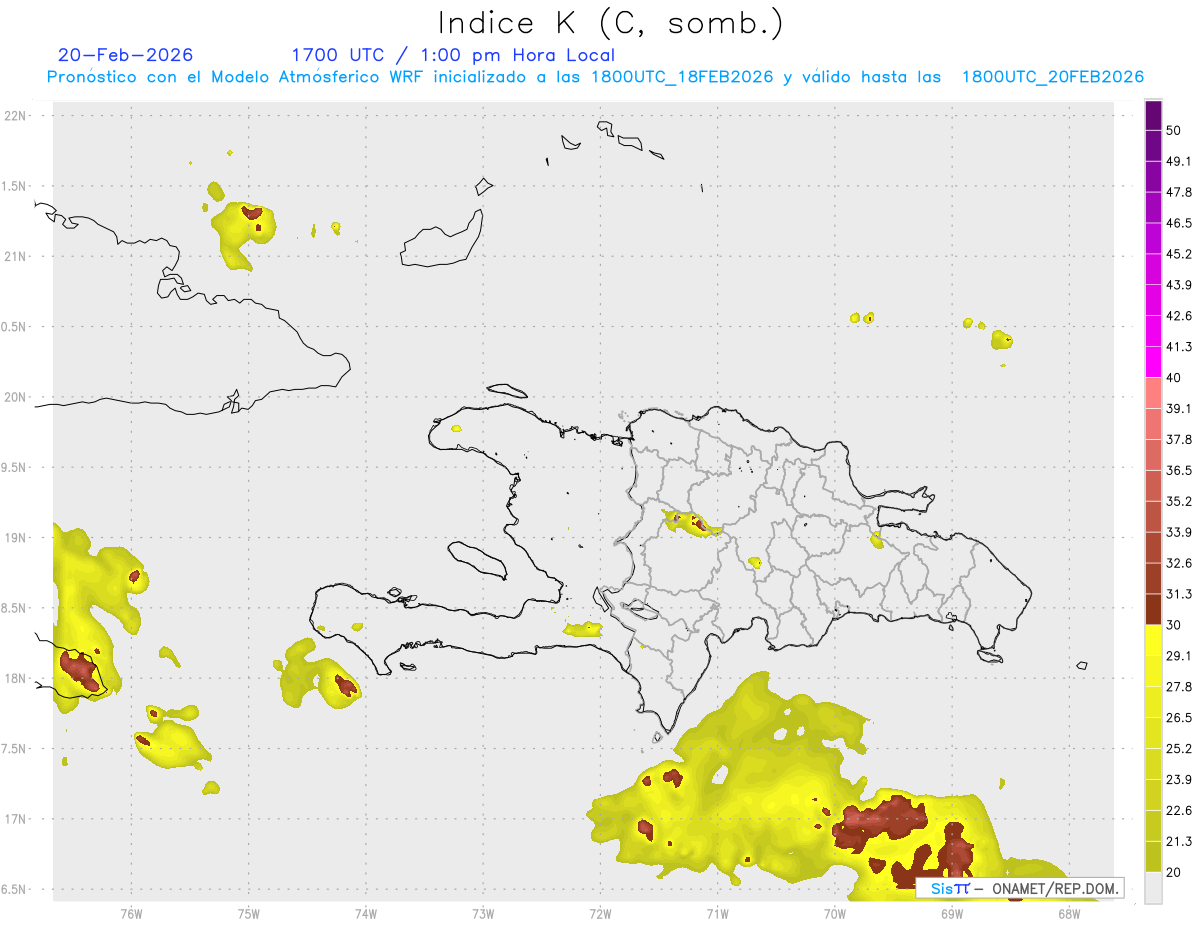The width and height of the screenshot is (1200, 927).
Task: Click '1800UTC_20FEB2026' valid-until time text
Action: [1052, 77]
